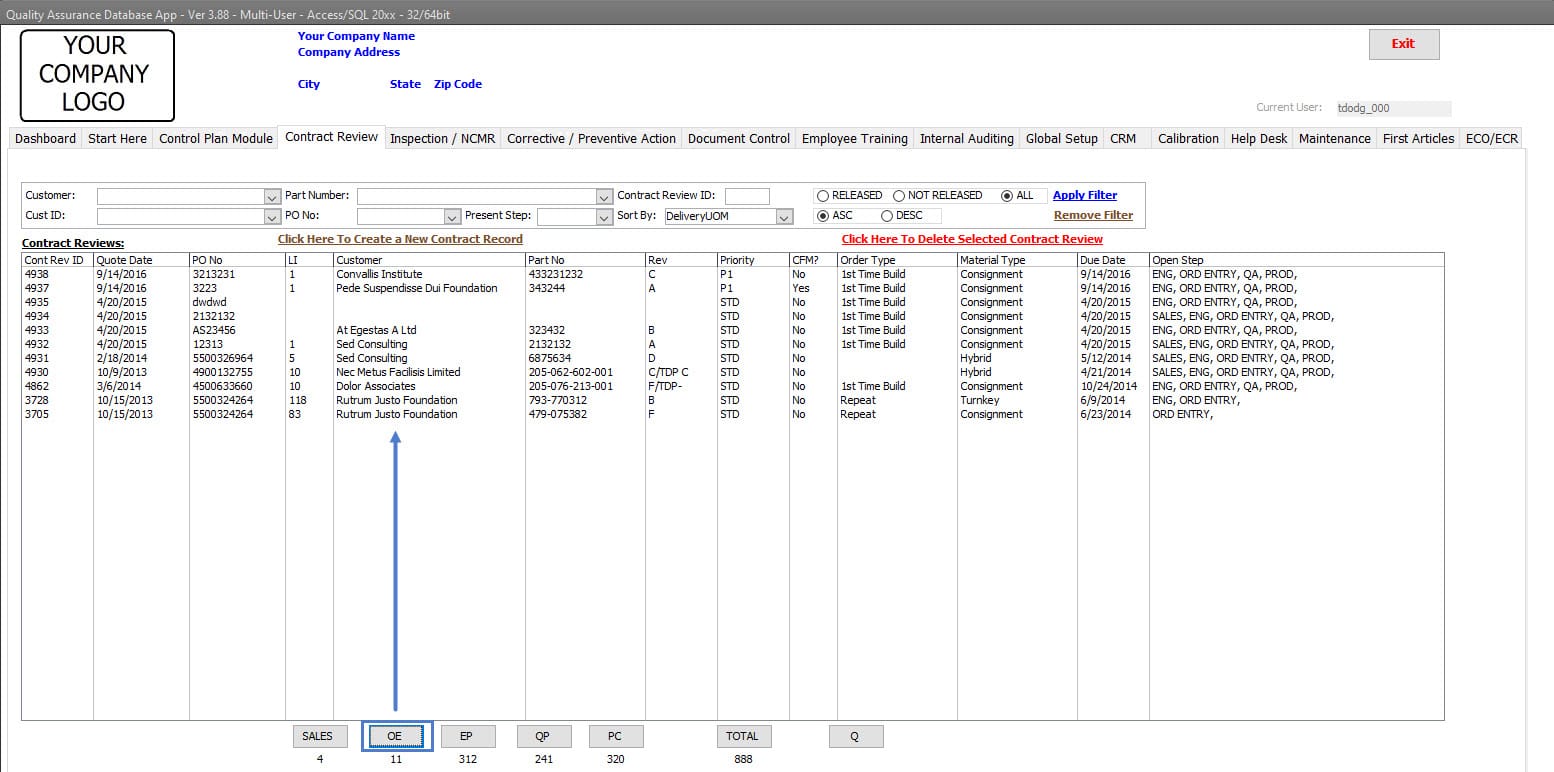The height and width of the screenshot is (772, 1554).
Task: Click part number 793-770312
Action: pos(558,400)
